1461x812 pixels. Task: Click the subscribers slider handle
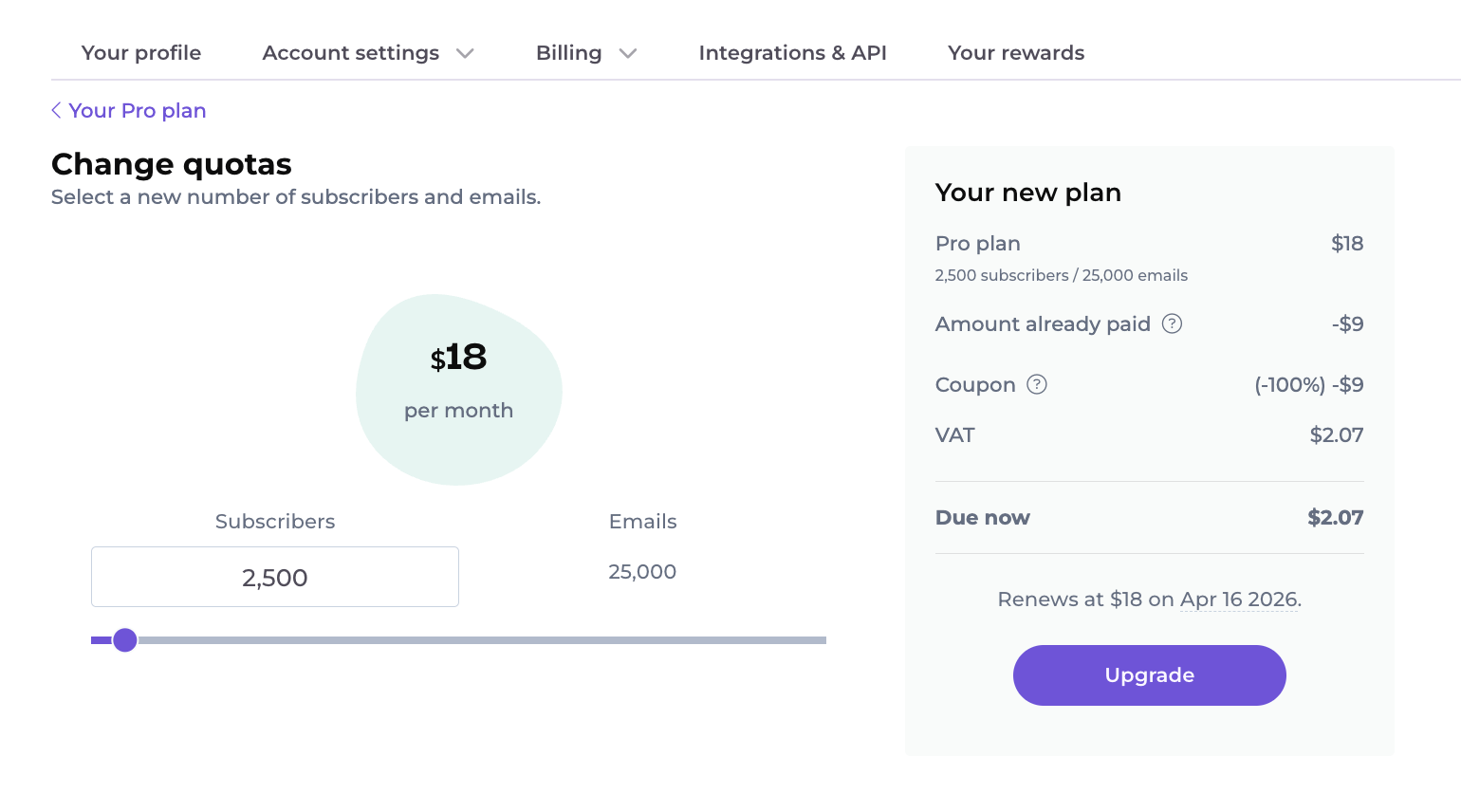[x=125, y=640]
